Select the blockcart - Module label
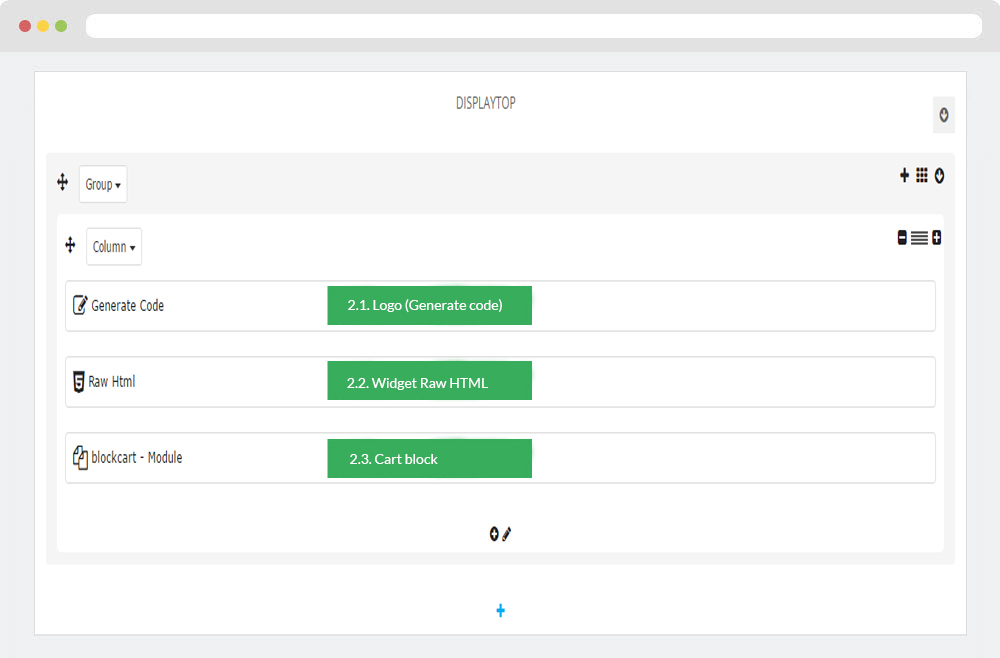The width and height of the screenshot is (1000, 658). coord(136,457)
